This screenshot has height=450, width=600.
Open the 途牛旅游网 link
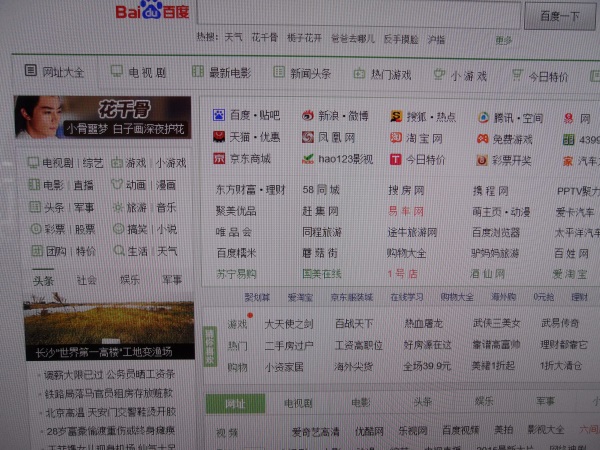(x=412, y=232)
